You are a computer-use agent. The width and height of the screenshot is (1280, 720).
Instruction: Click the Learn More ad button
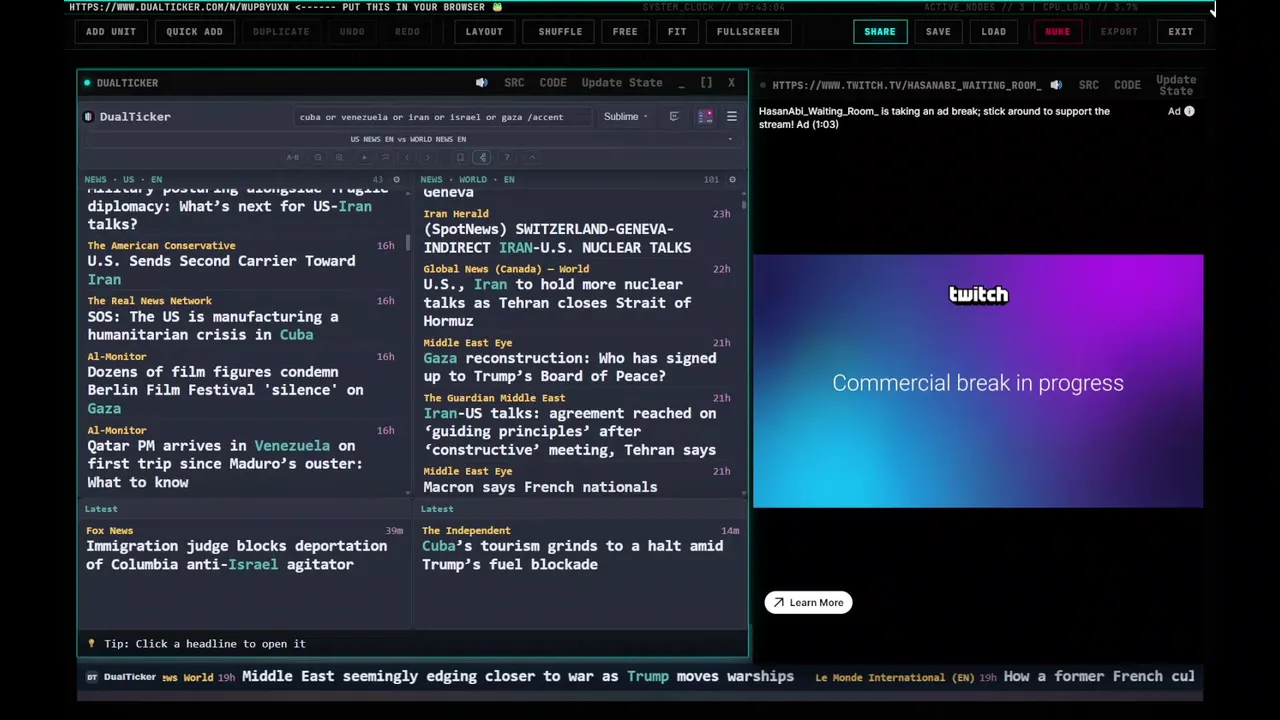pyautogui.click(x=808, y=602)
